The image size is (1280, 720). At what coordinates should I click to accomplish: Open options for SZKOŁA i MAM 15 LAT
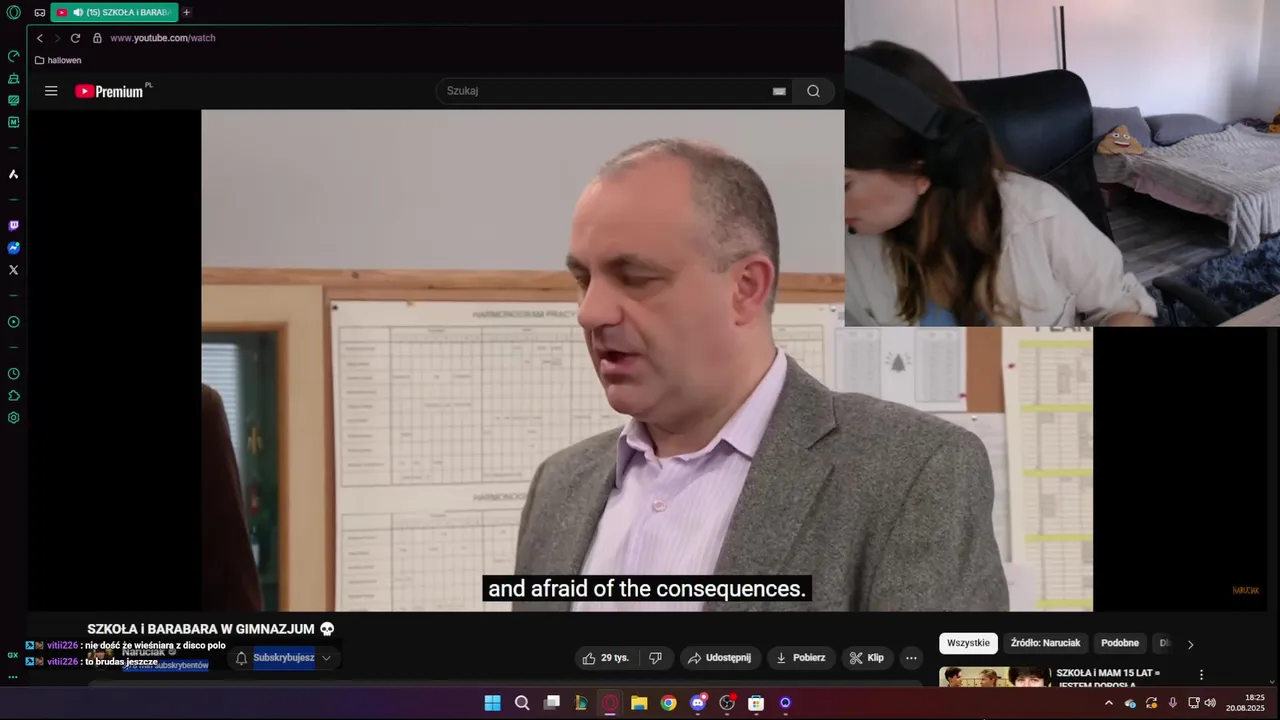click(x=1201, y=675)
